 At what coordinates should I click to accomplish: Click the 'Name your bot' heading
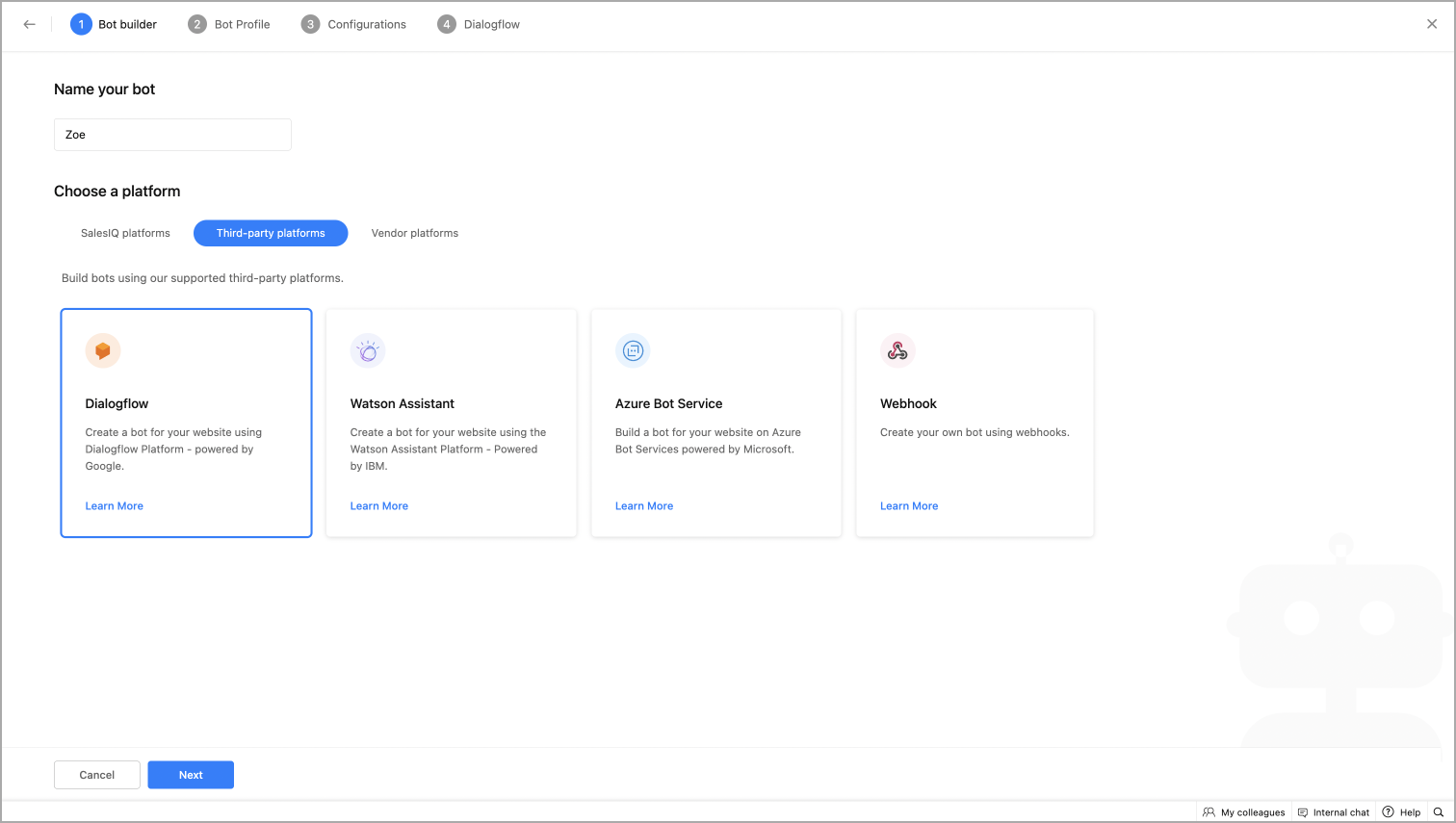tap(105, 90)
